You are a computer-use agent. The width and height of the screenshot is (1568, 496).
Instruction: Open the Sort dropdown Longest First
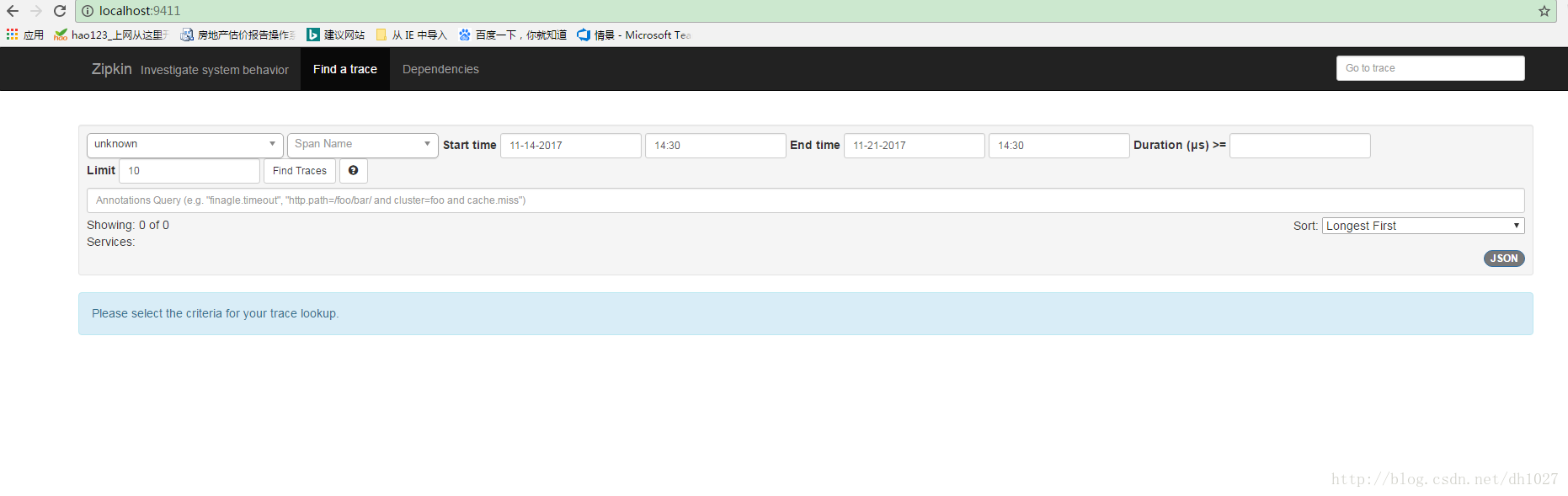tap(1423, 226)
